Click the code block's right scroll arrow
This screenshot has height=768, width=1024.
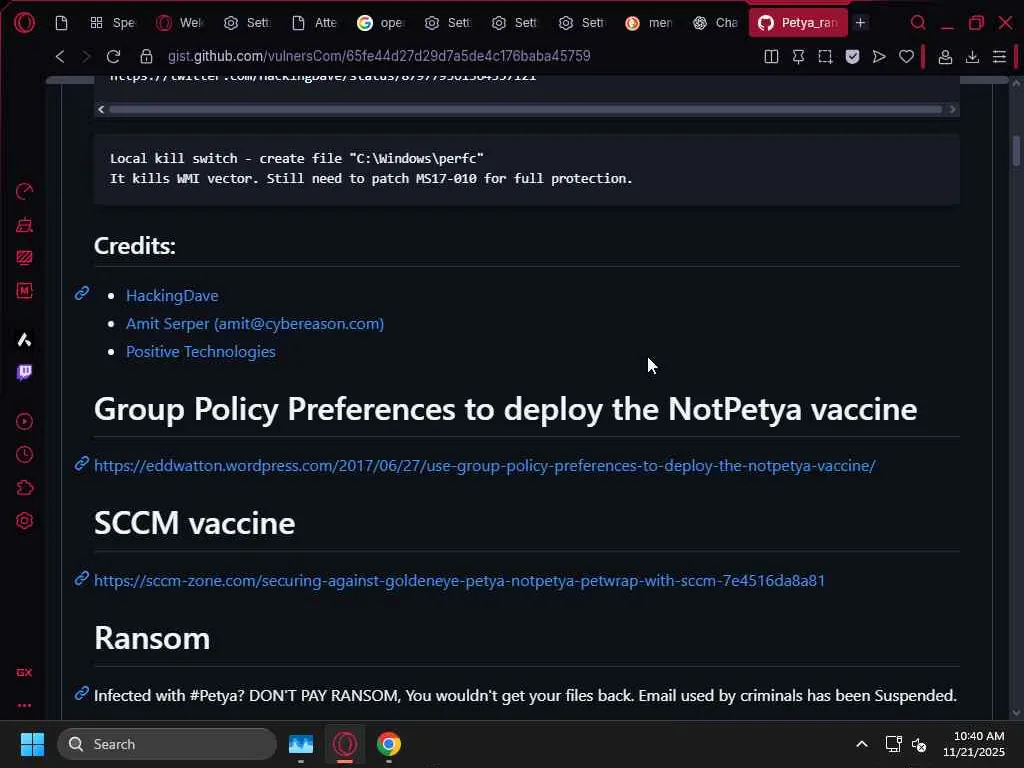tap(952, 109)
